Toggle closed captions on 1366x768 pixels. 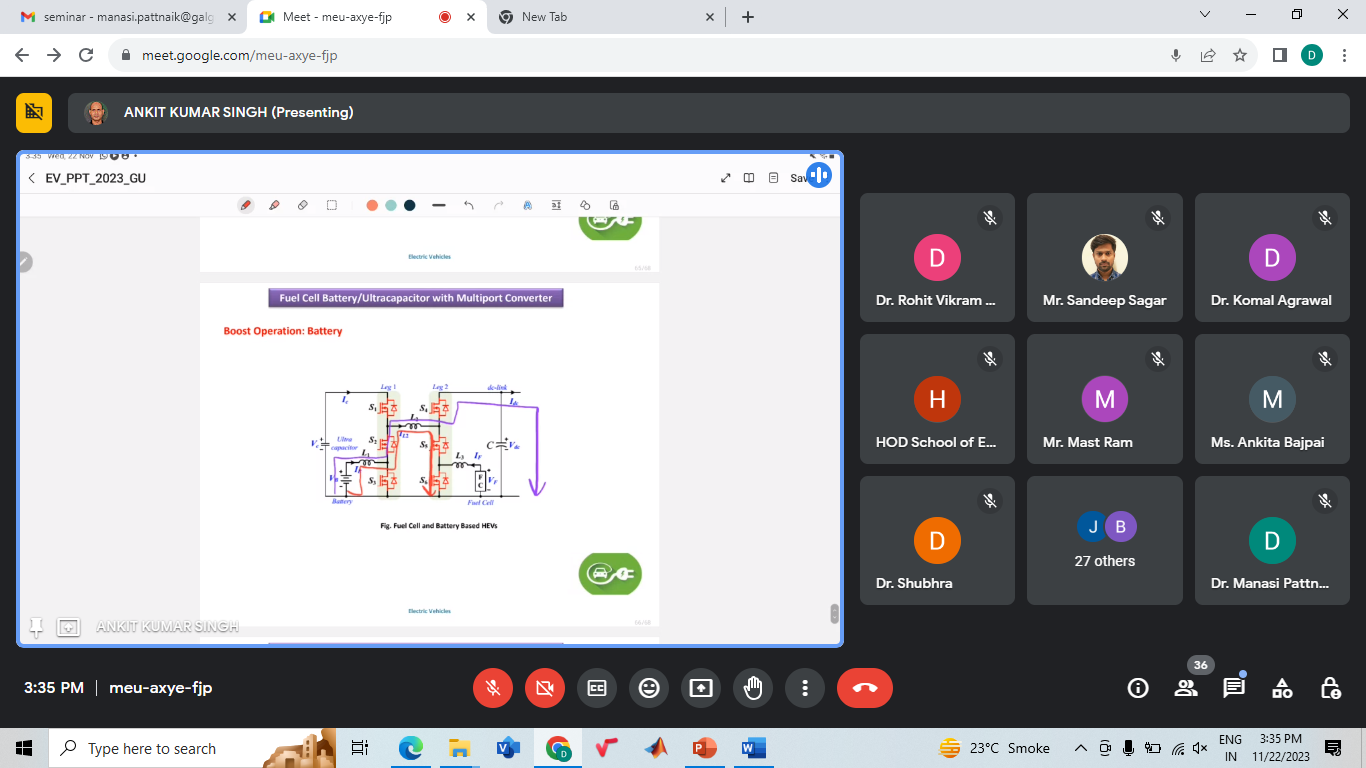[x=597, y=688]
